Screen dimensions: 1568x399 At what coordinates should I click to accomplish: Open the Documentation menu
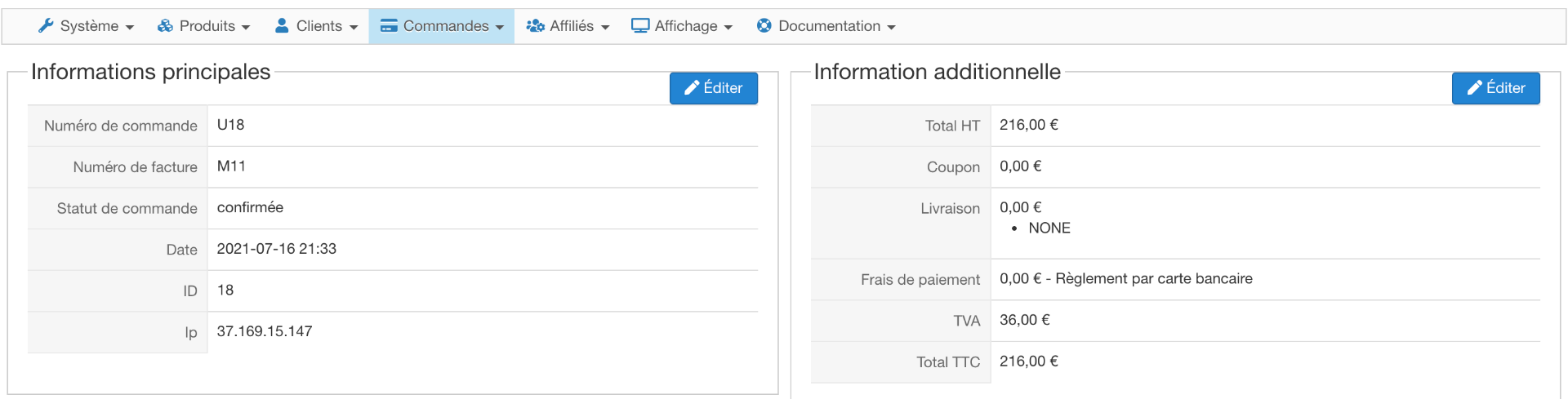pos(829,26)
